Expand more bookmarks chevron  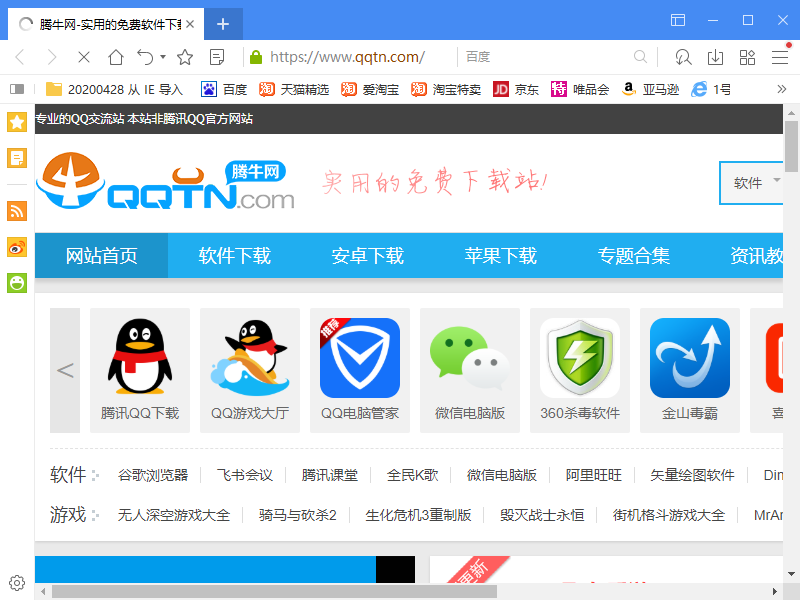coord(782,89)
